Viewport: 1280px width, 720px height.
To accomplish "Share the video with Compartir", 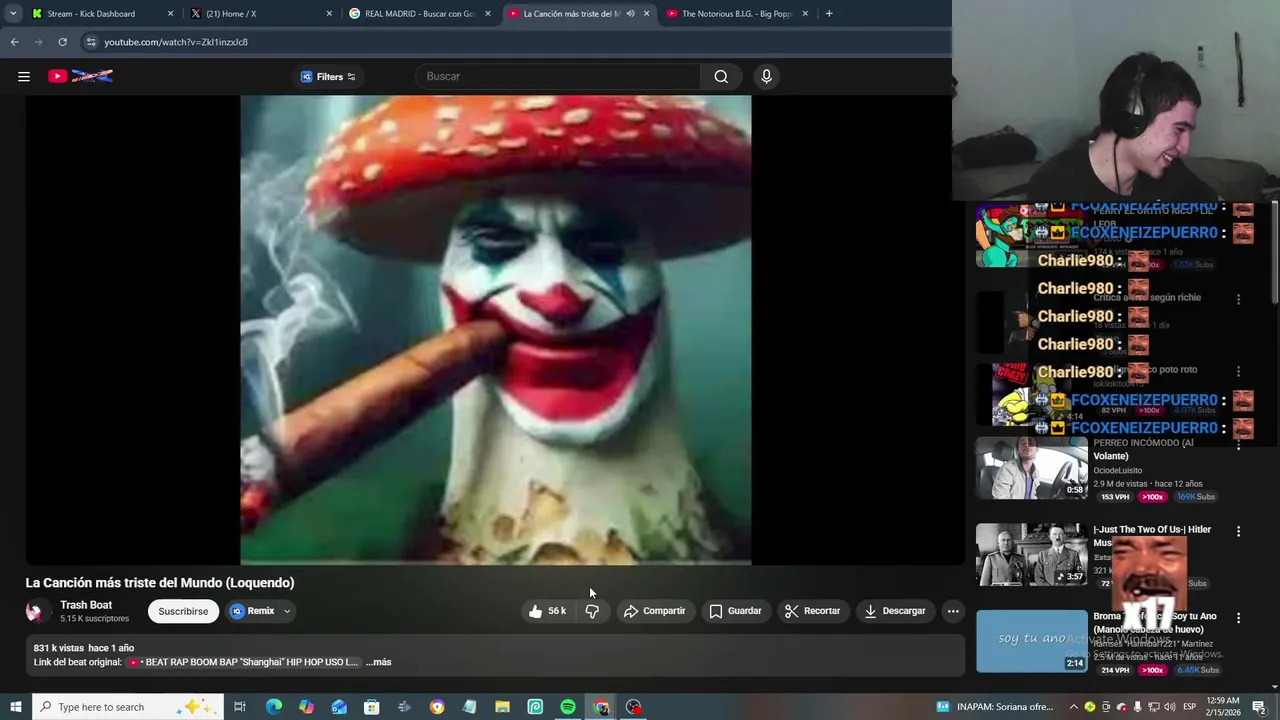I will (655, 611).
